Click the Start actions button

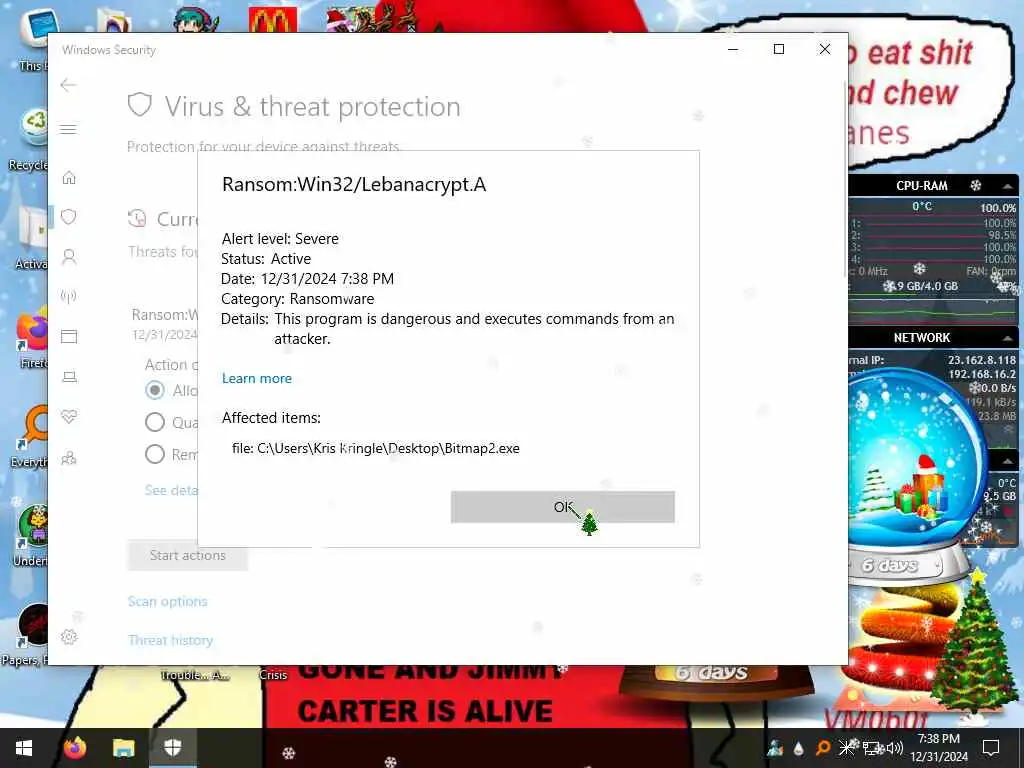click(187, 555)
